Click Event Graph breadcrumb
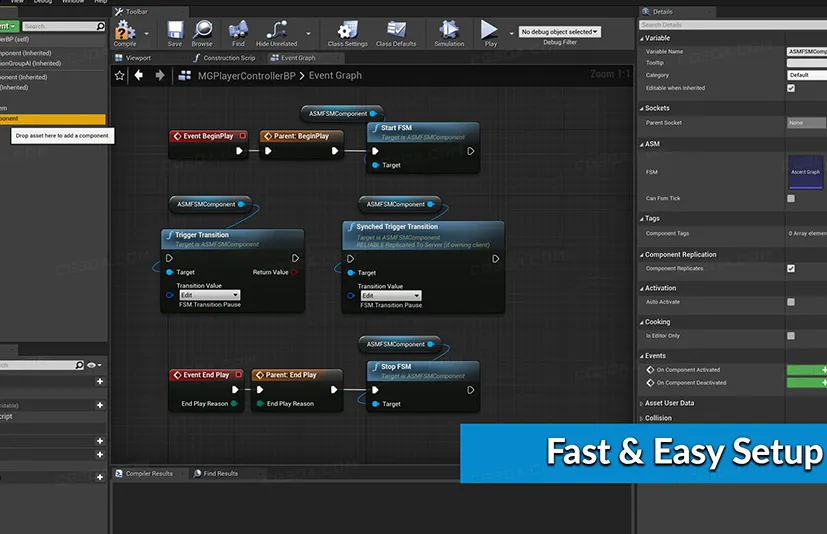 pos(335,75)
